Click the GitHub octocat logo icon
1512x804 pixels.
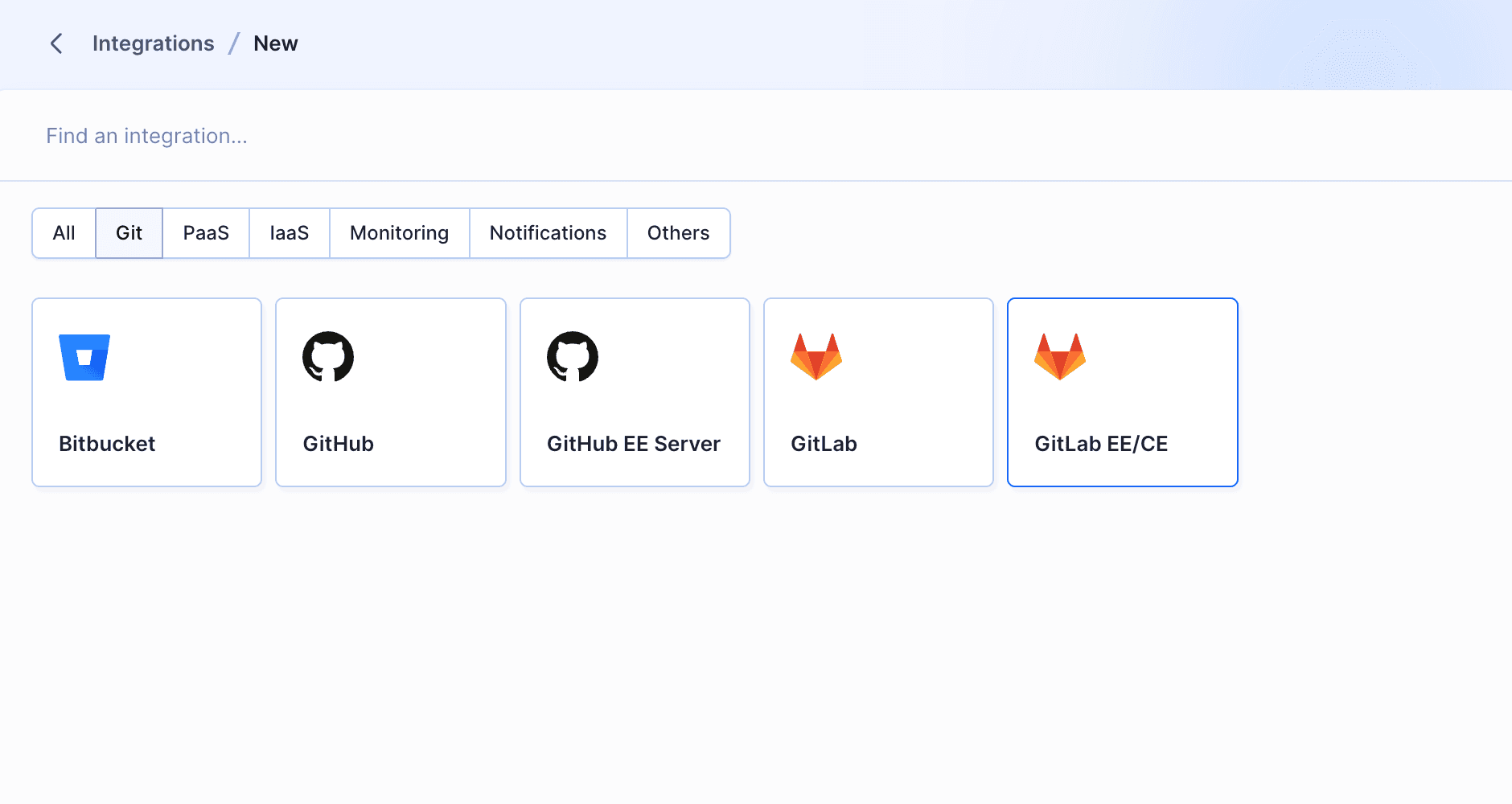328,356
